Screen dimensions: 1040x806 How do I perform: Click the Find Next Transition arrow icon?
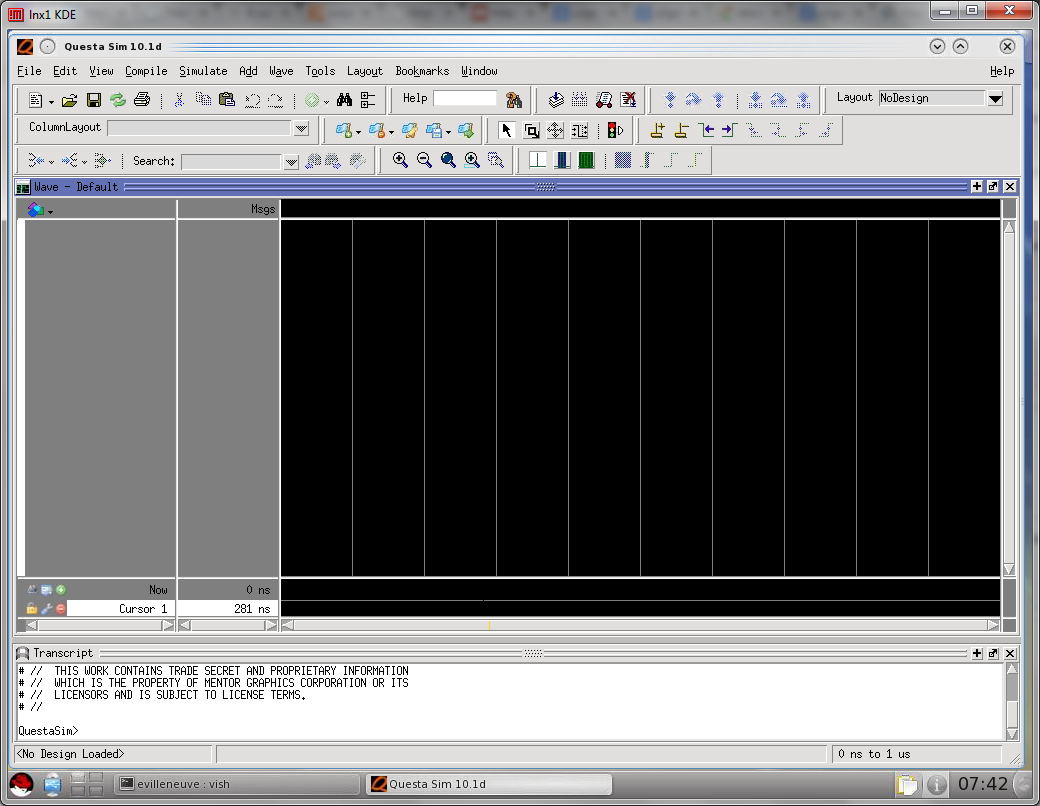(x=730, y=131)
